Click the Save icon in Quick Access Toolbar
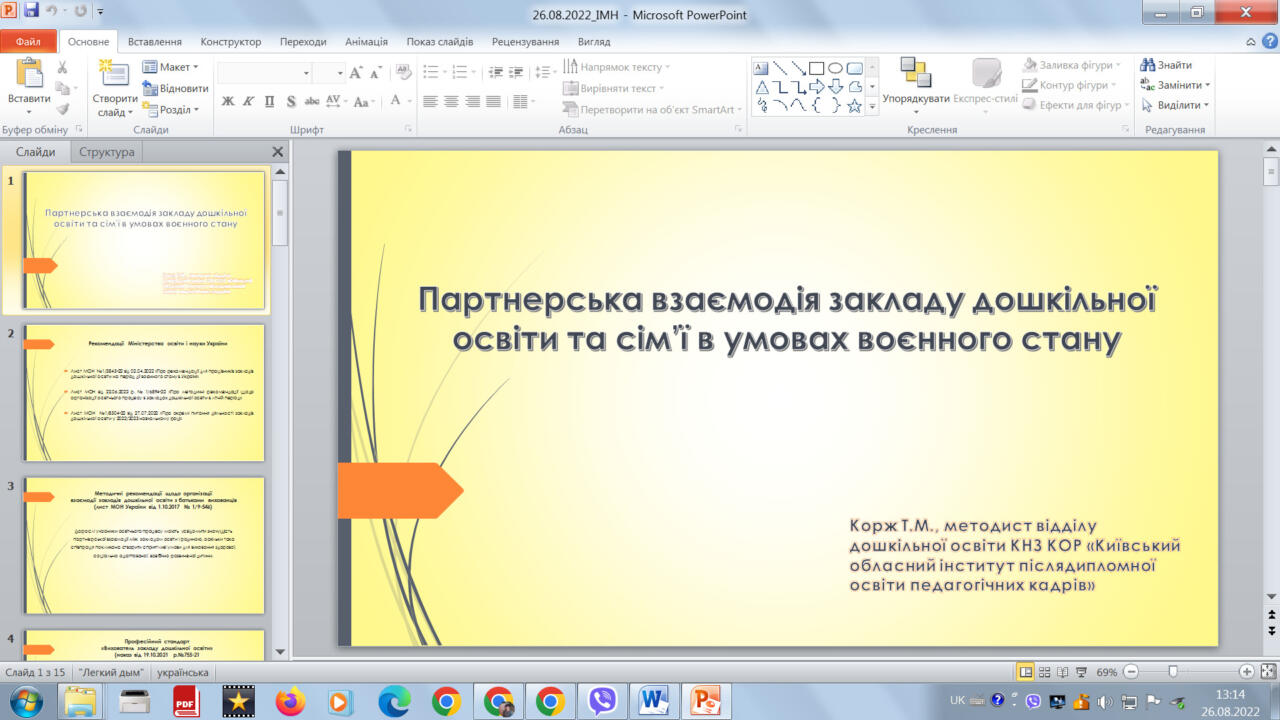Image resolution: width=1280 pixels, height=720 pixels. 31,12
